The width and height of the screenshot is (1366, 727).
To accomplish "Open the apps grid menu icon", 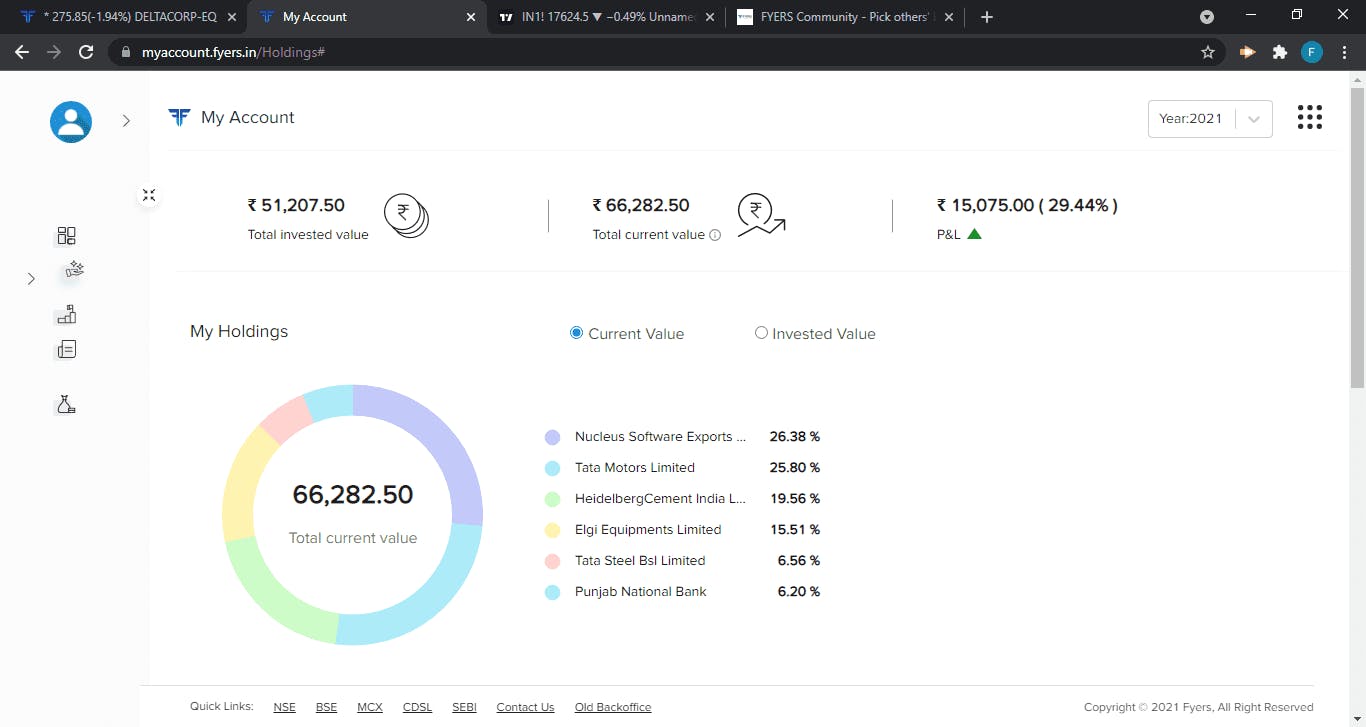I will click(x=1310, y=117).
